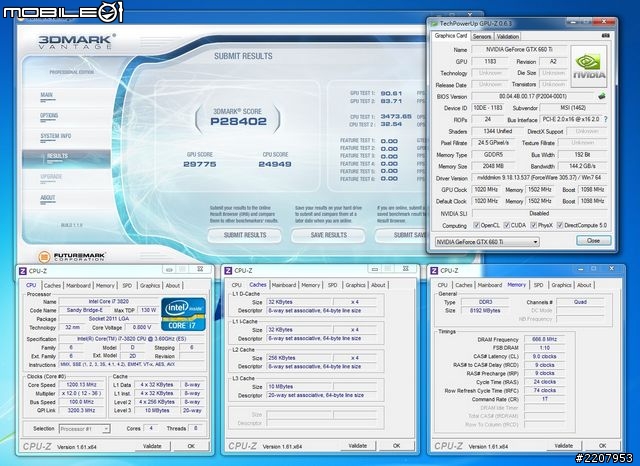Click the right CPU-Z window title icon
640x466 pixels.
(434, 271)
